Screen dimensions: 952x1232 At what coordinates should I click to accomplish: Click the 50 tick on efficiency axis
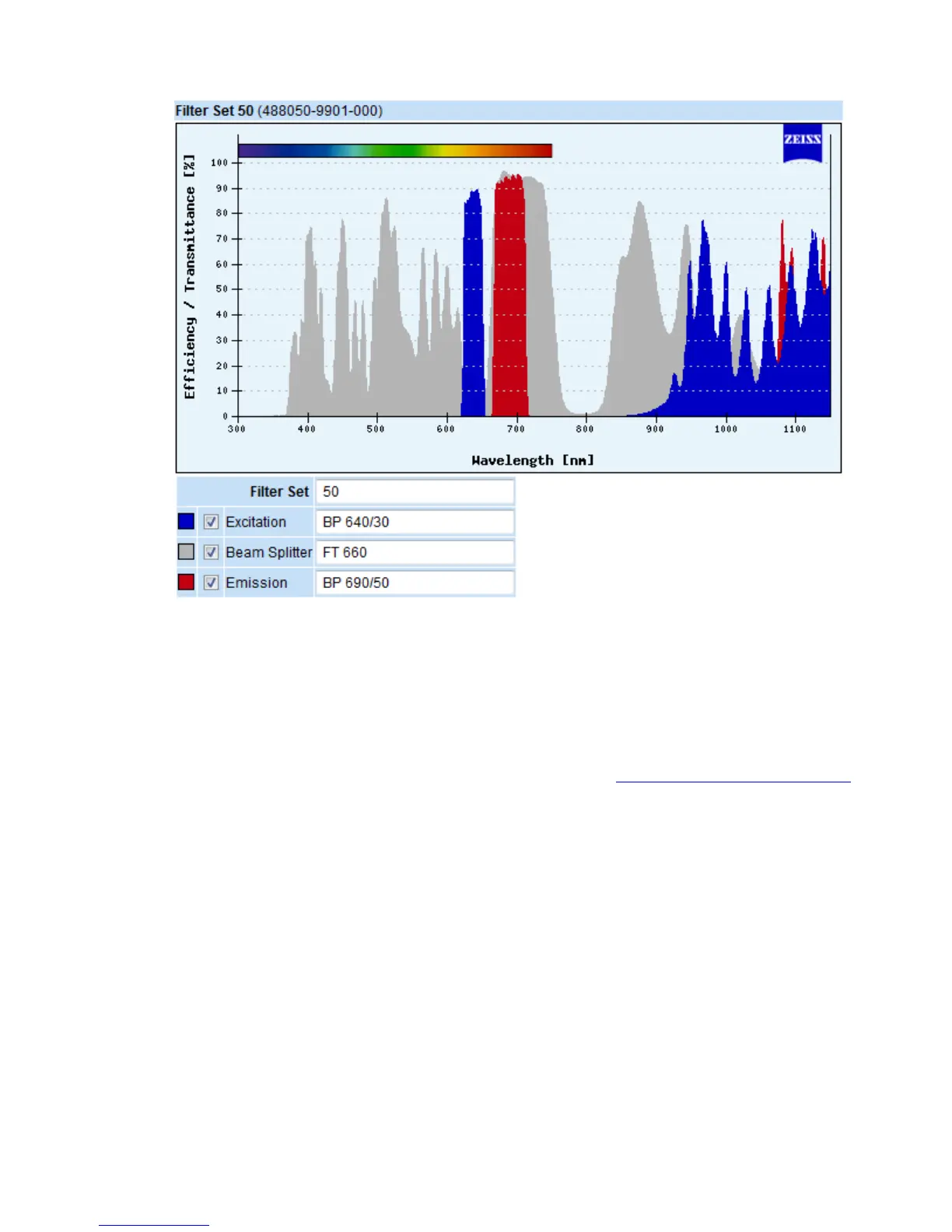coord(222,289)
